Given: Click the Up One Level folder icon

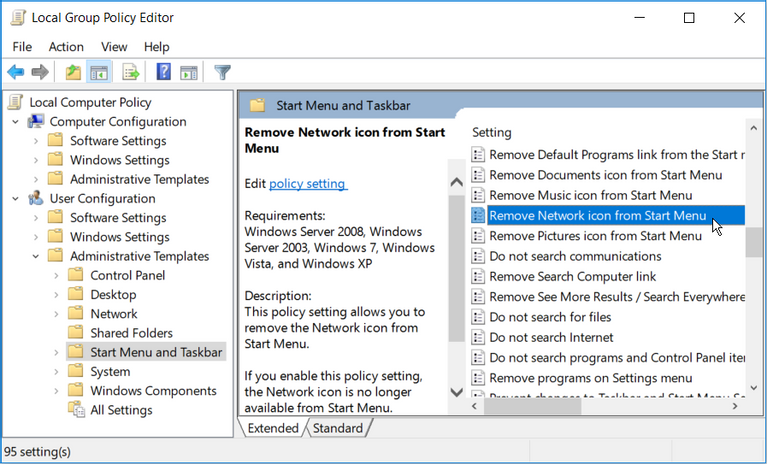Looking at the screenshot, I should (73, 72).
